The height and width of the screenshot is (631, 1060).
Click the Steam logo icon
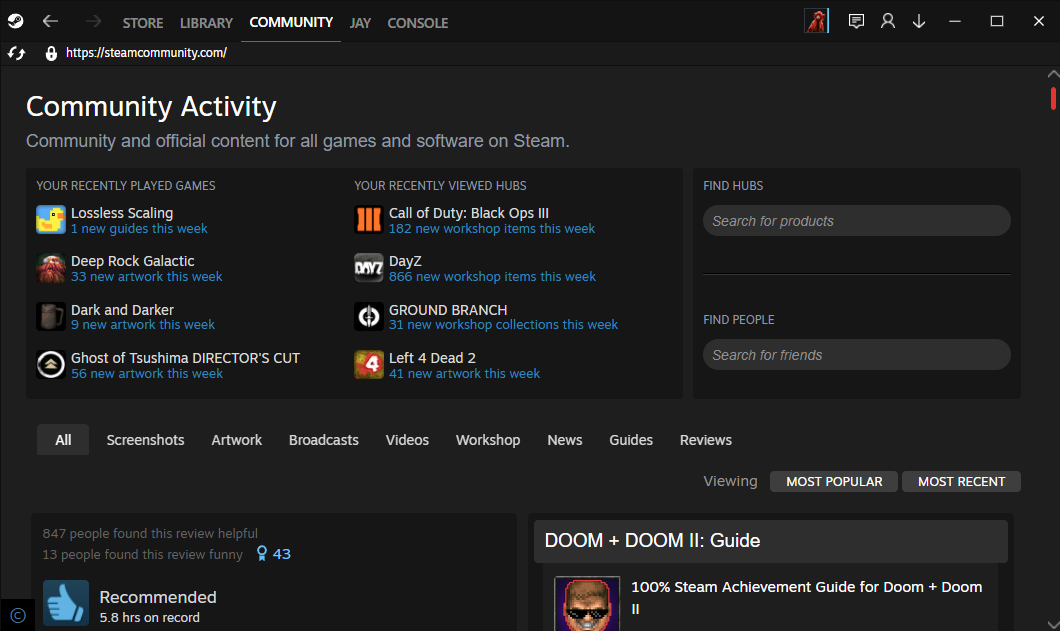pyautogui.click(x=16, y=22)
